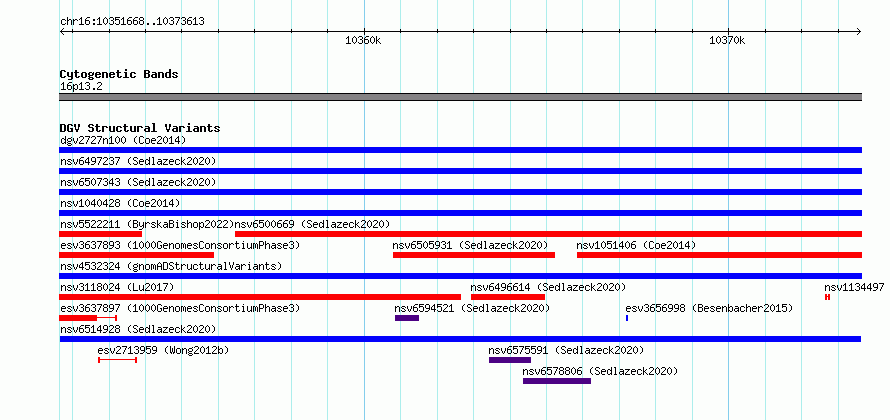The height and width of the screenshot is (420, 890).
Task: Open the nsv6500669 (Sedlazeck2020) variant label
Action: 313,224
